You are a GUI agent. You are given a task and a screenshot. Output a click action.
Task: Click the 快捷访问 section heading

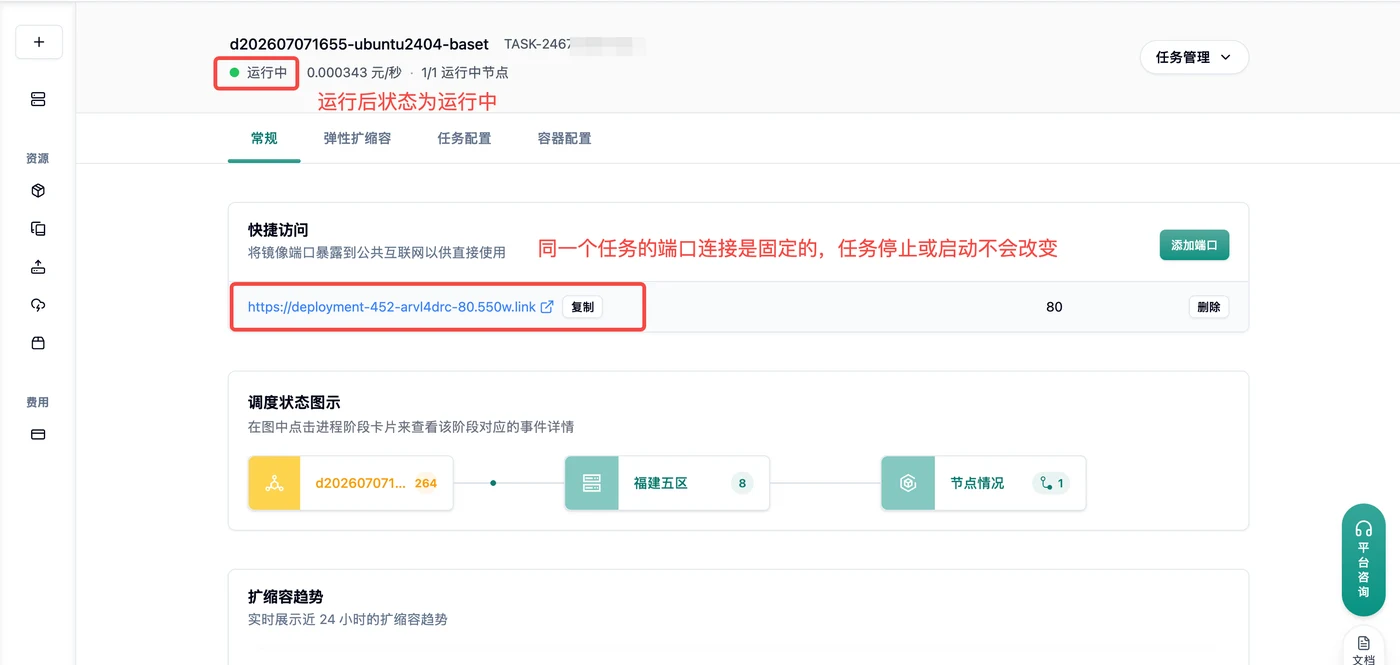278,230
